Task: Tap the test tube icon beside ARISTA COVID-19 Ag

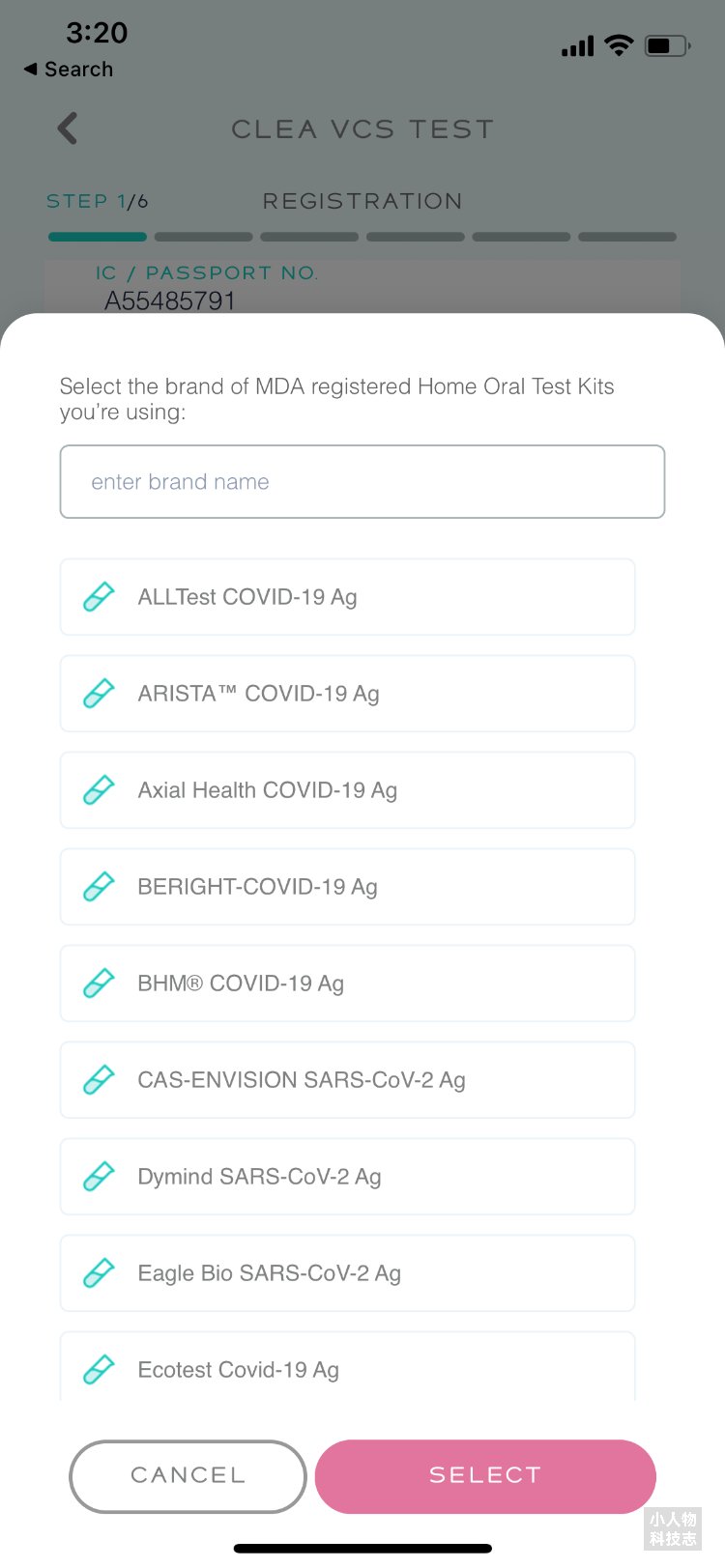Action: pyautogui.click(x=99, y=694)
